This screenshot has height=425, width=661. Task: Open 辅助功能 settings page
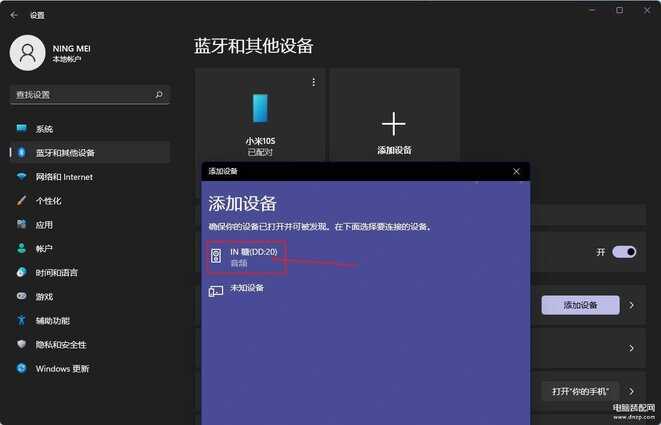click(x=90, y=320)
